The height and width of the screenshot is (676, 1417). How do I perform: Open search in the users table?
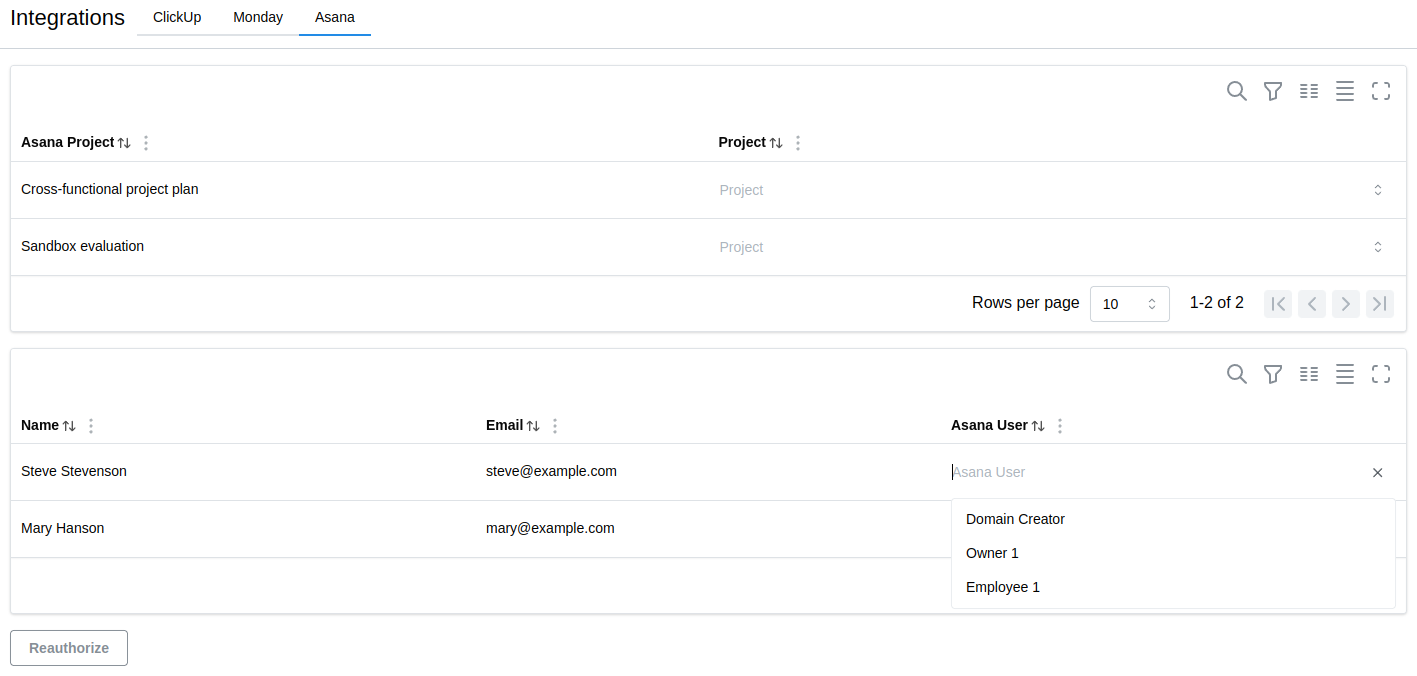[1237, 374]
